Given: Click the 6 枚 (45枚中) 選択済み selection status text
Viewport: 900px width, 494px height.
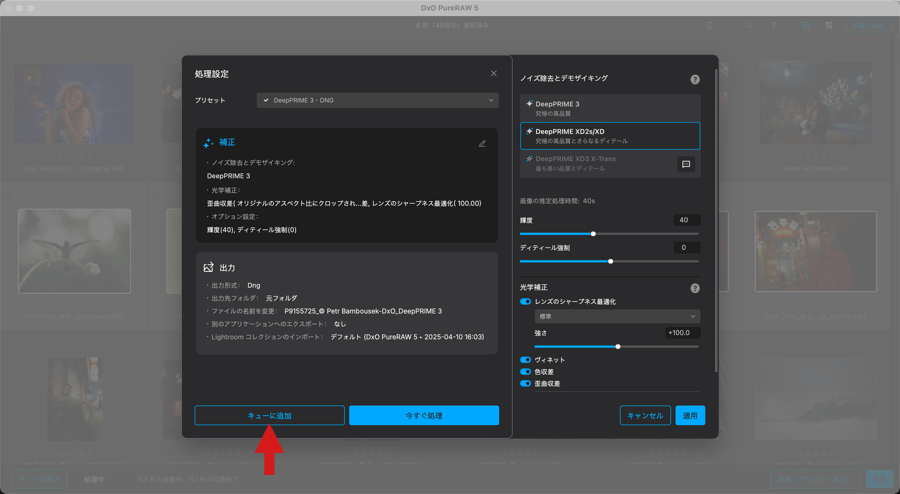Looking at the screenshot, I should click(x=452, y=25).
